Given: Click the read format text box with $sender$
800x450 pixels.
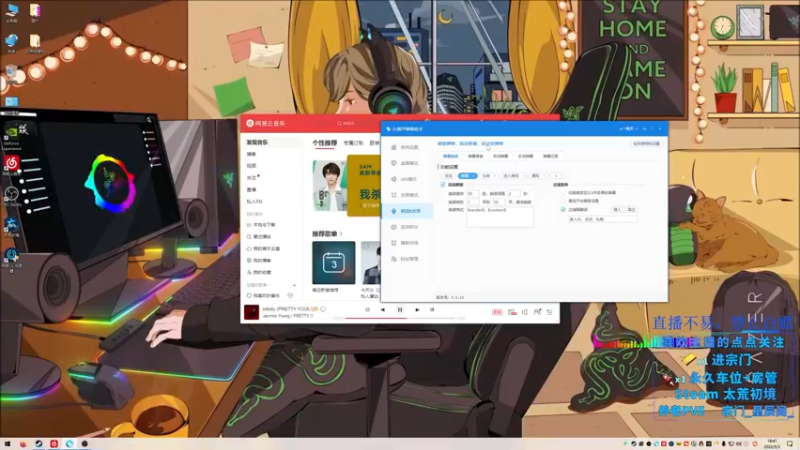Looking at the screenshot, I should tap(500, 217).
